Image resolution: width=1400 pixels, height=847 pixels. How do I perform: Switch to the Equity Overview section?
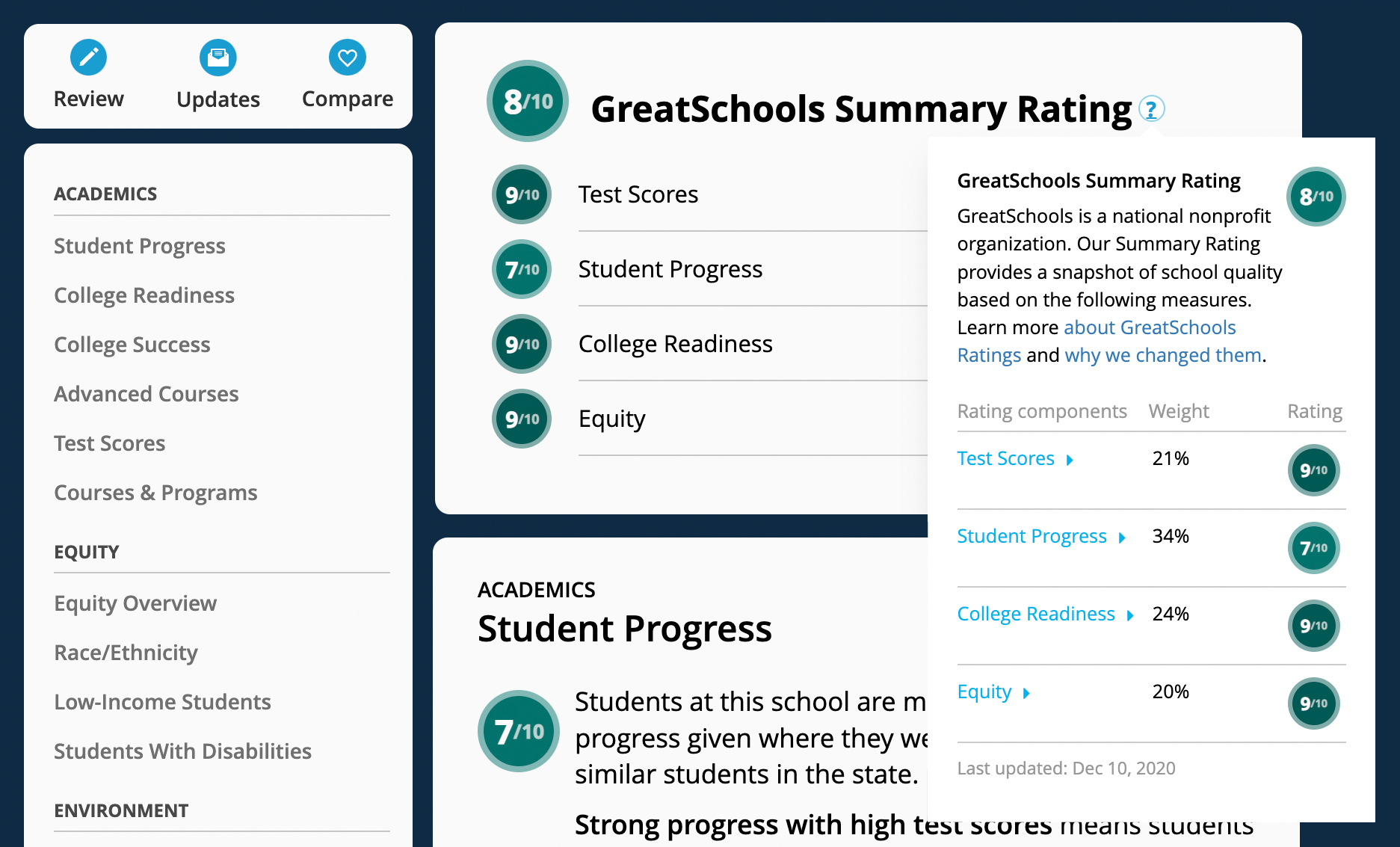(135, 603)
